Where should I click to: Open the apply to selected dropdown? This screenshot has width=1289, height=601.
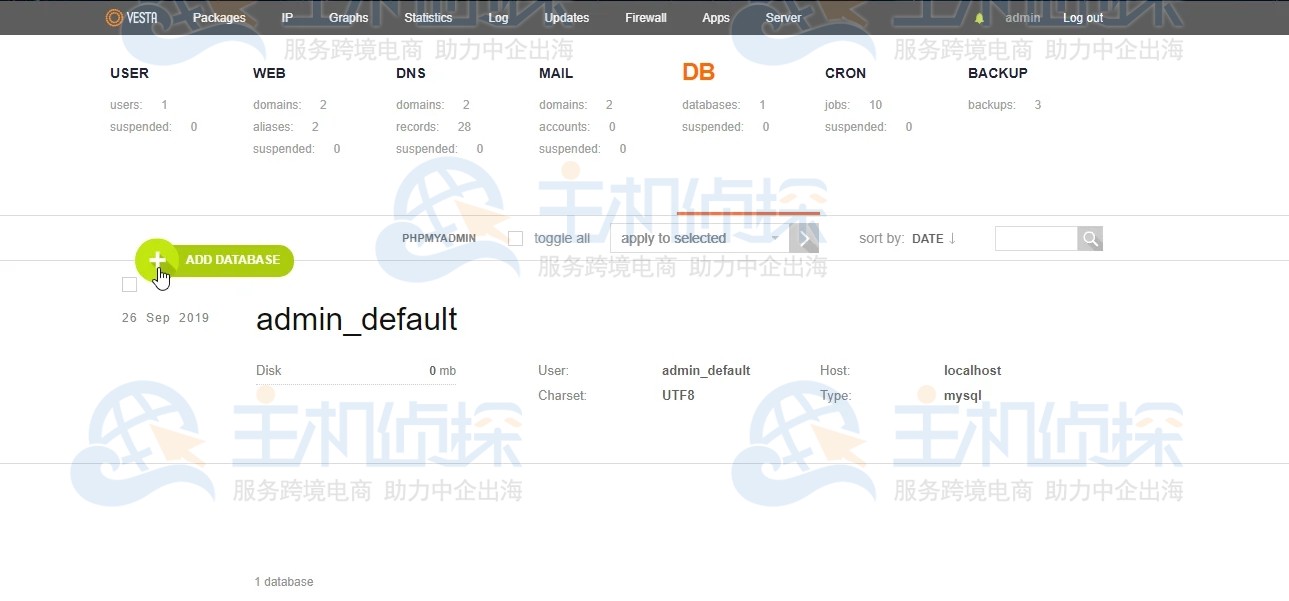[690, 238]
